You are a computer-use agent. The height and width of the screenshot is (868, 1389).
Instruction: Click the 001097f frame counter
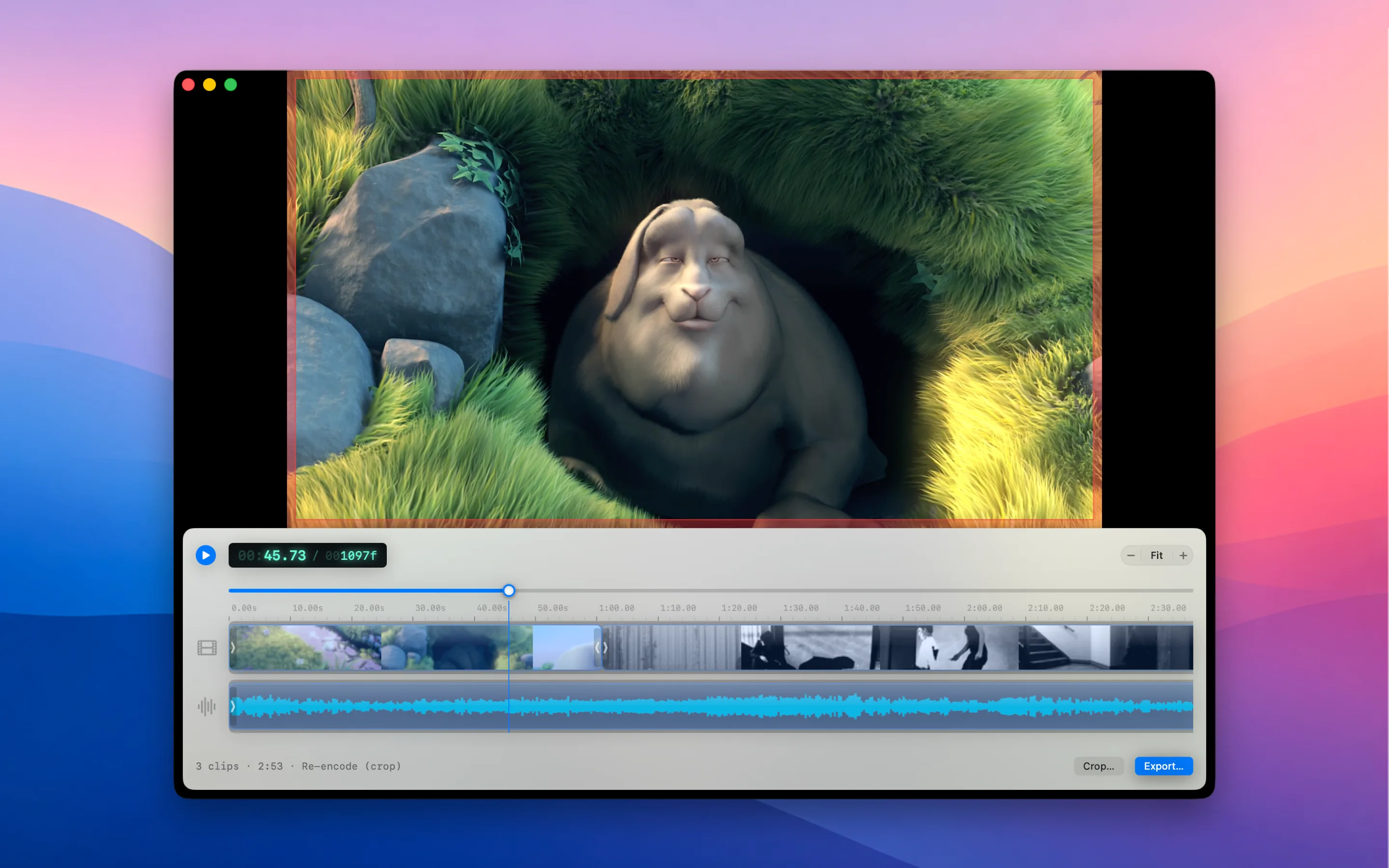(351, 556)
